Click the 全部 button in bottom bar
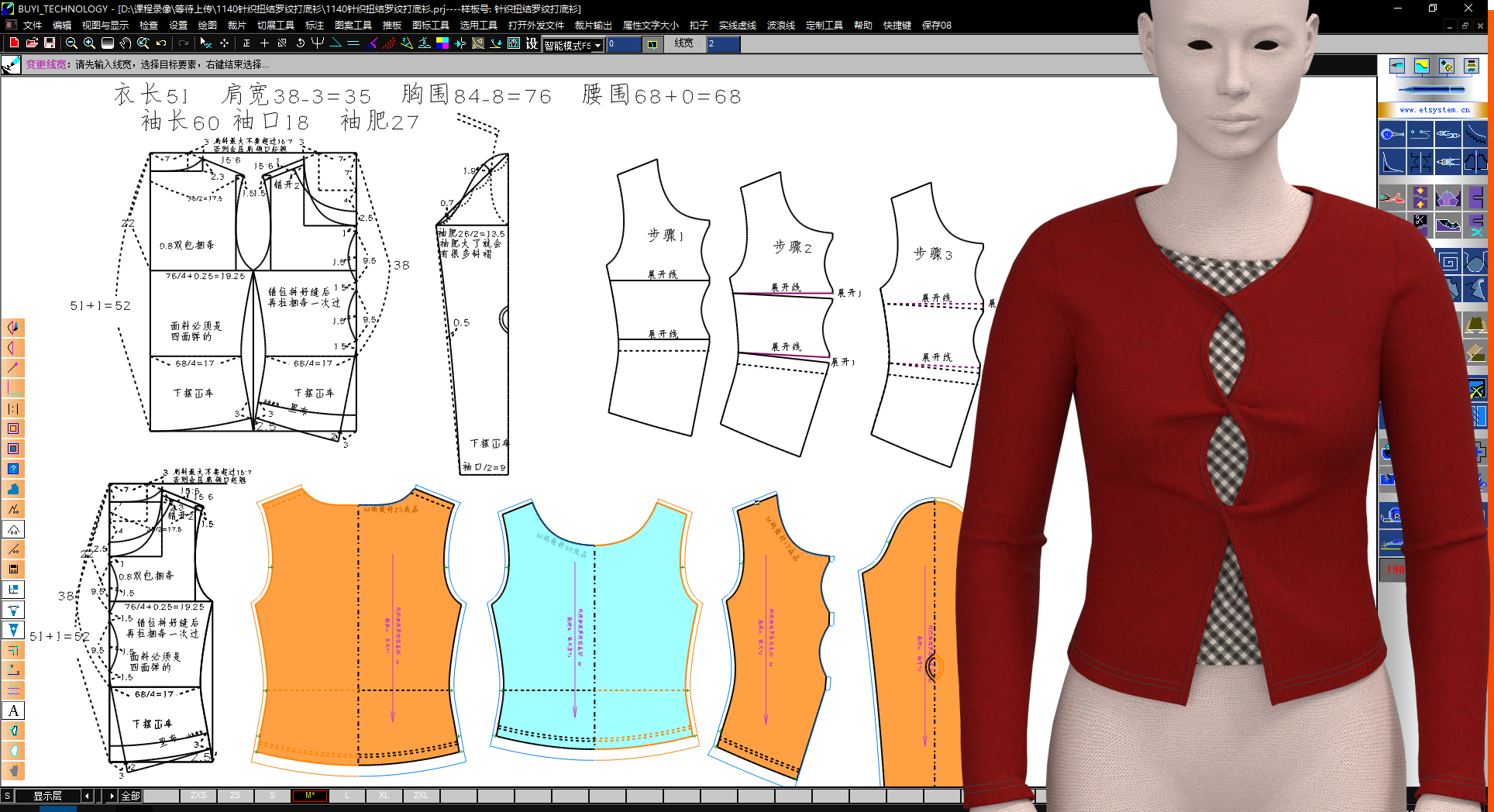The width and height of the screenshot is (1494, 812). point(130,796)
